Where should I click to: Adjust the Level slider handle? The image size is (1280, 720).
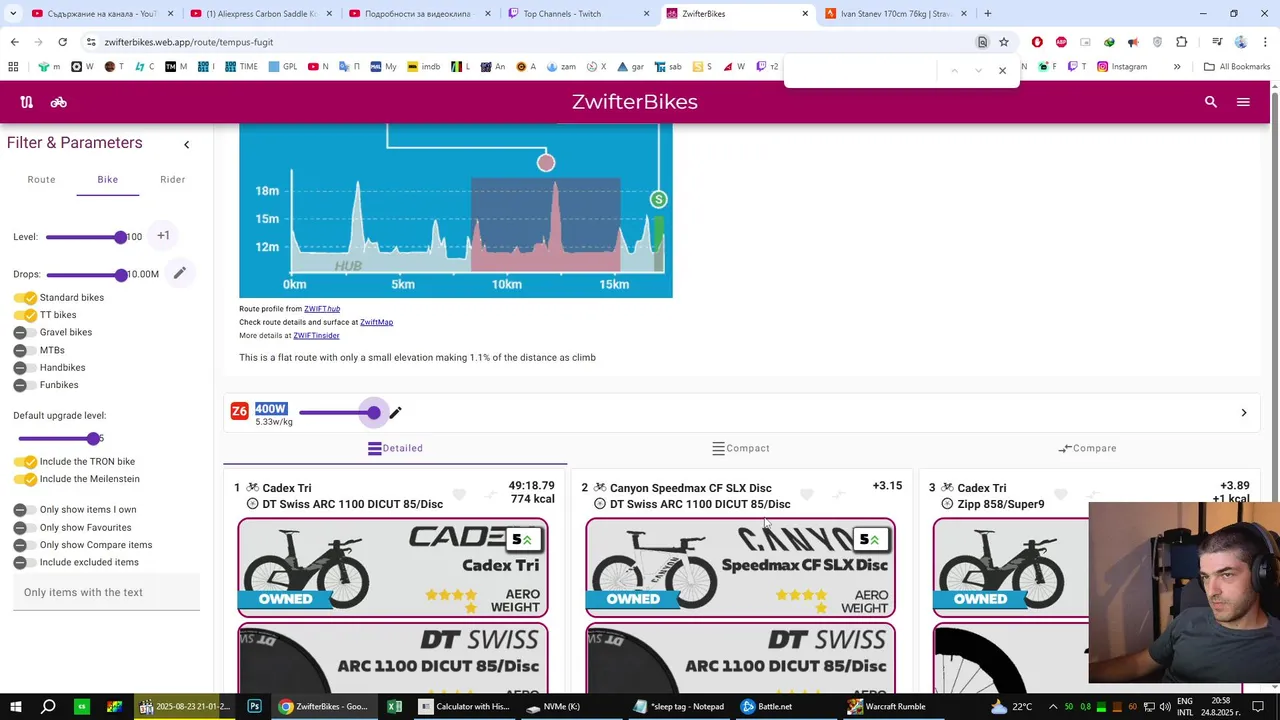[x=121, y=237]
